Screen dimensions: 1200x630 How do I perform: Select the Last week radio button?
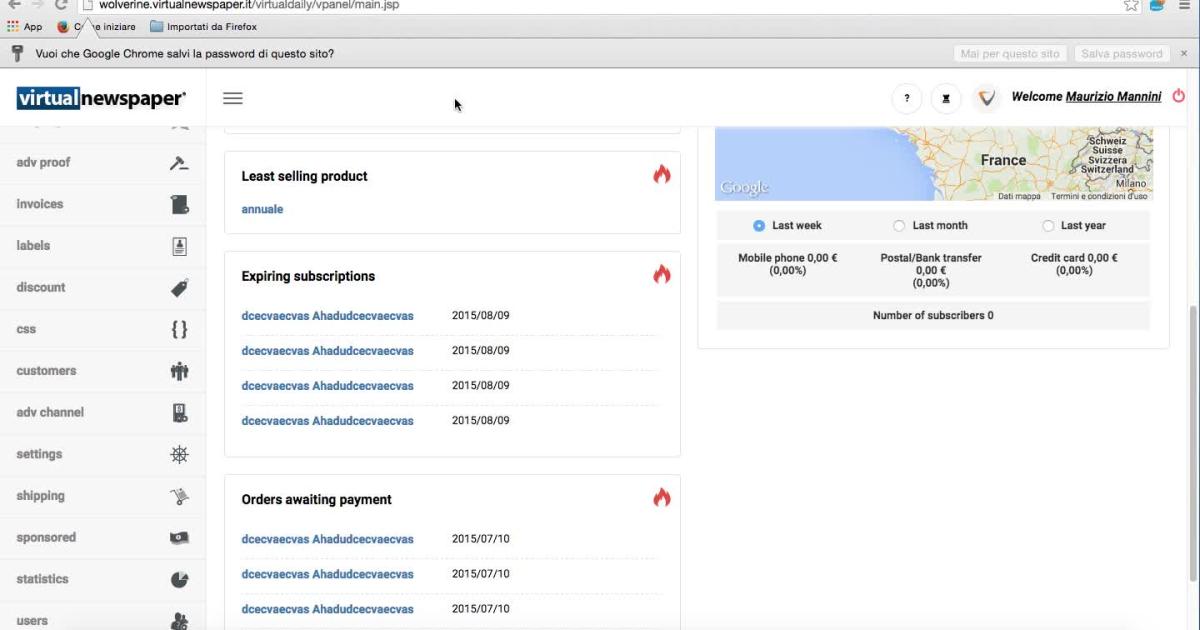coord(759,226)
